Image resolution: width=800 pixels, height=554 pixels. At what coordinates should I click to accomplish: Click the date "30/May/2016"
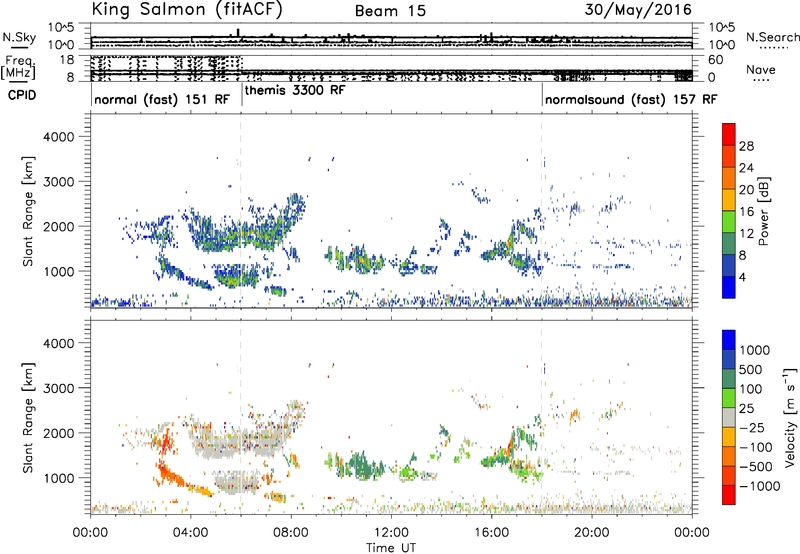click(638, 10)
